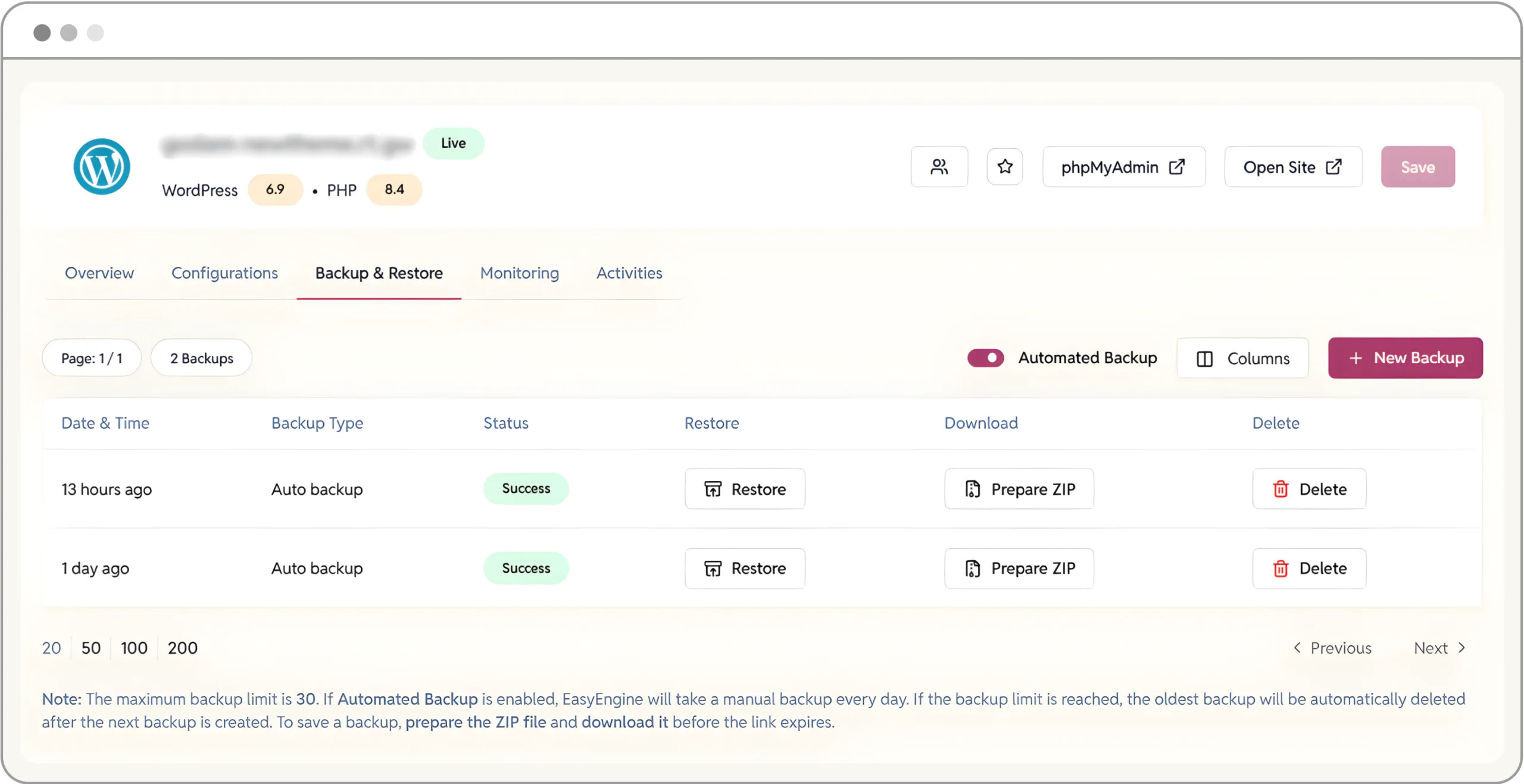Screen dimensions: 1524x784
Task: Open the Activities tab
Action: click(629, 273)
